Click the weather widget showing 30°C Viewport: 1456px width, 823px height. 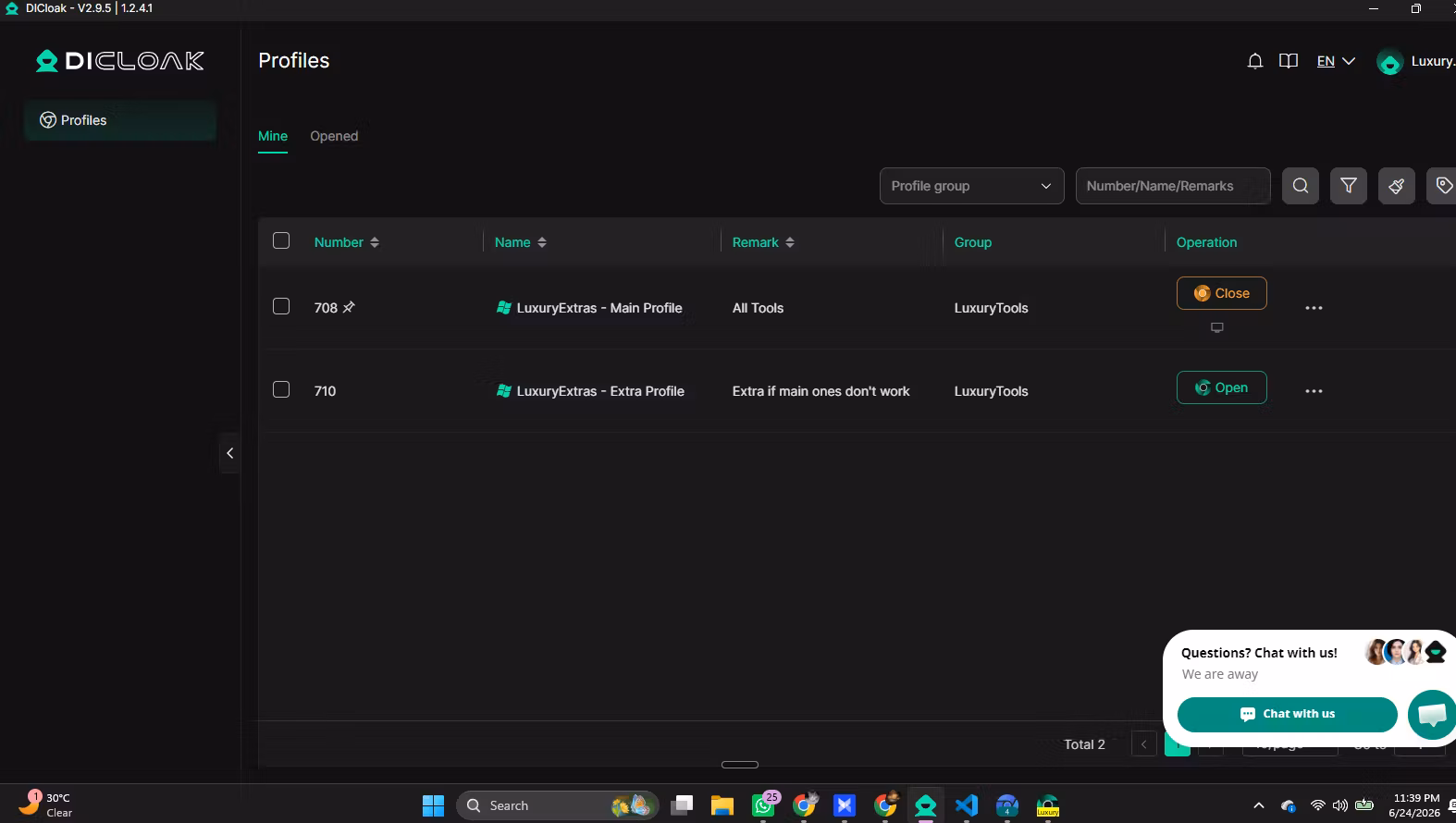tap(46, 805)
